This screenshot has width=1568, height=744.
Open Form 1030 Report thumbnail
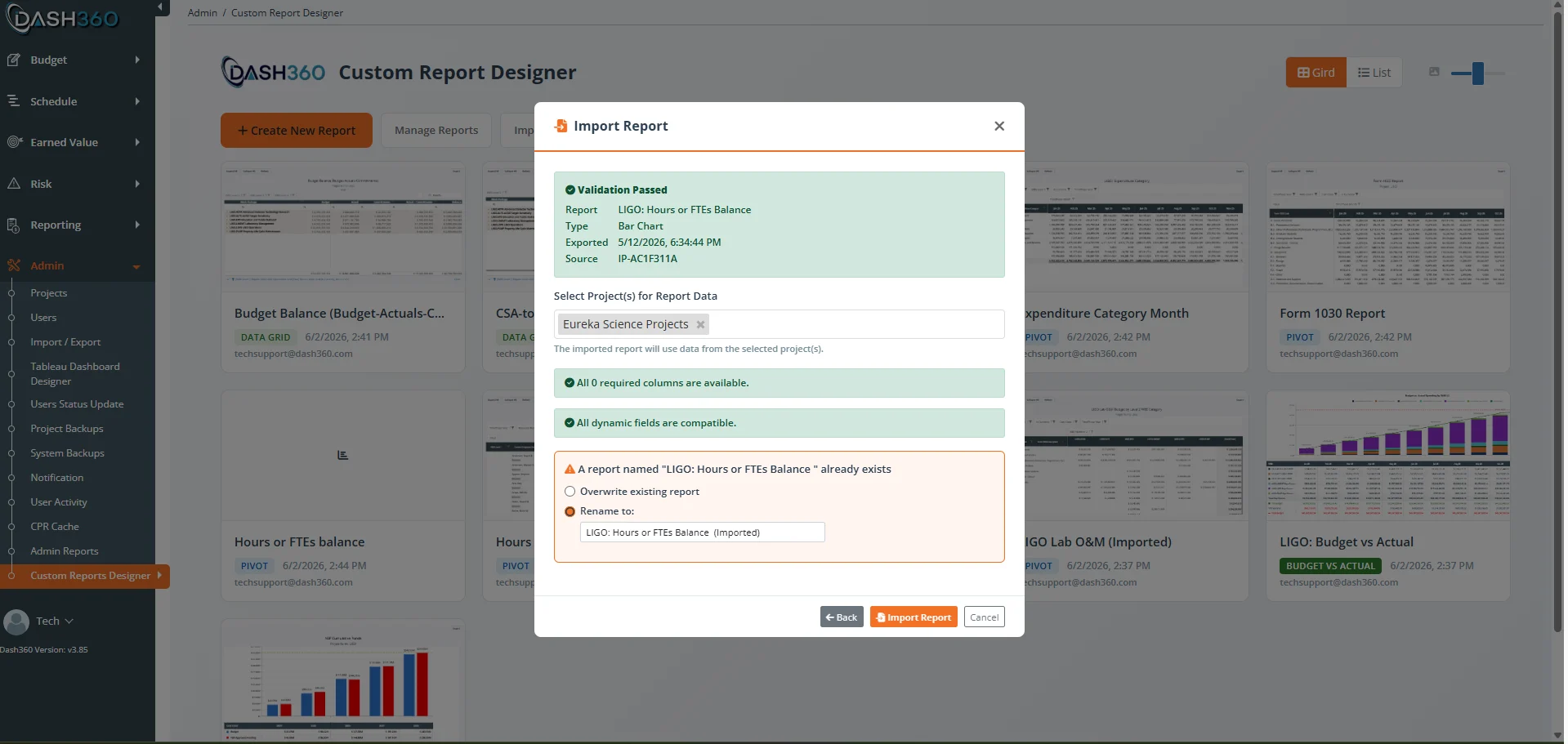pyautogui.click(x=1388, y=227)
